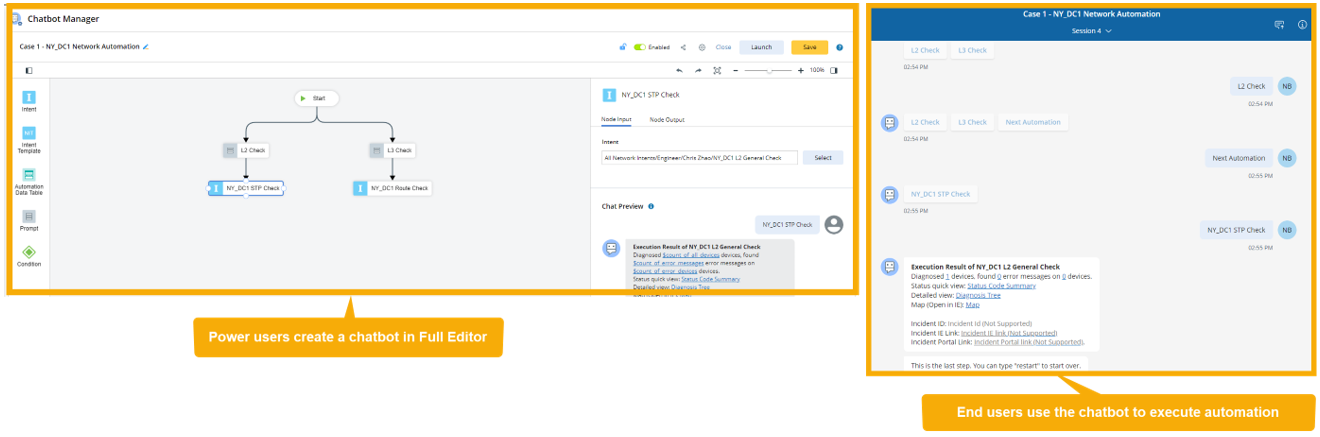Screen dimensions: 1320x437
Task: Open the Node Input tab
Action: coord(616,120)
